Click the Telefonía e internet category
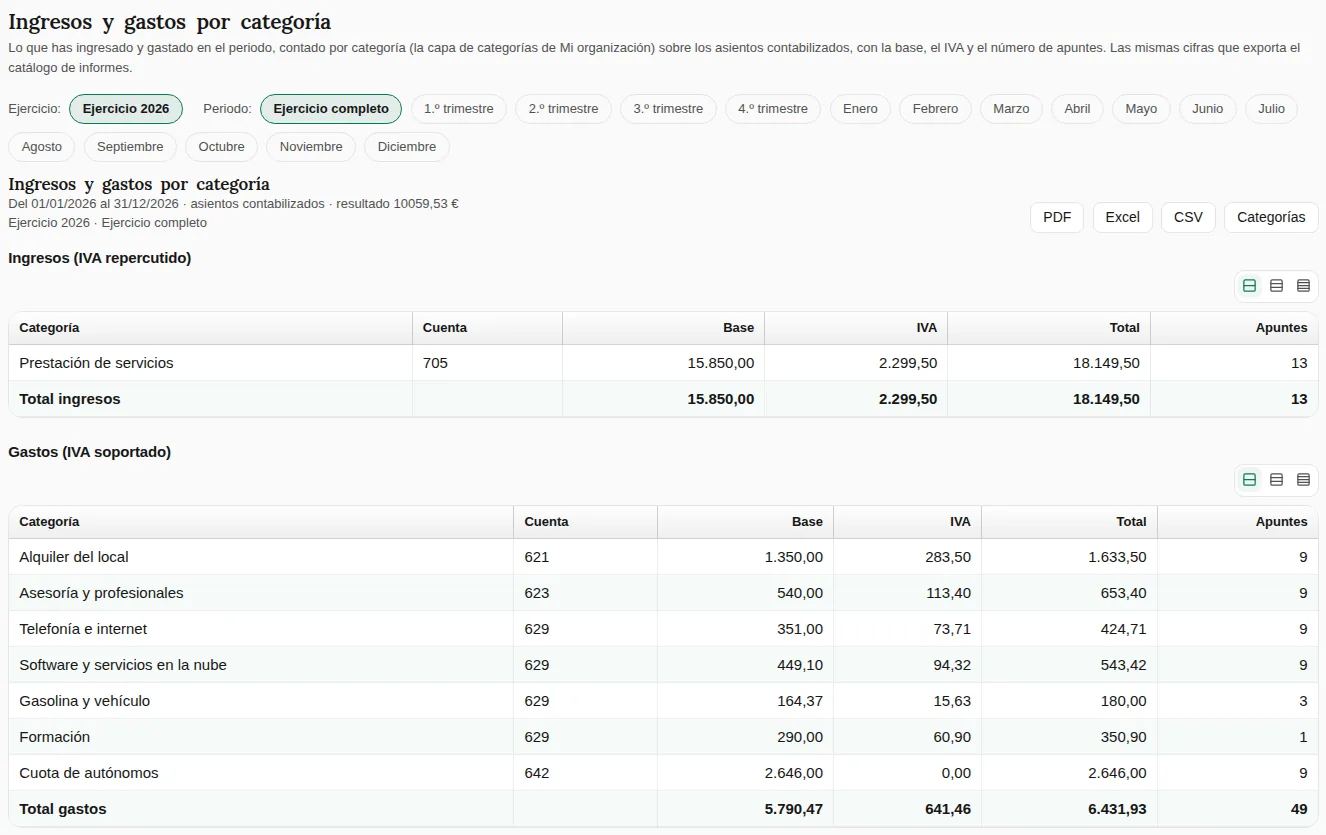This screenshot has width=1326, height=835. (x=83, y=629)
